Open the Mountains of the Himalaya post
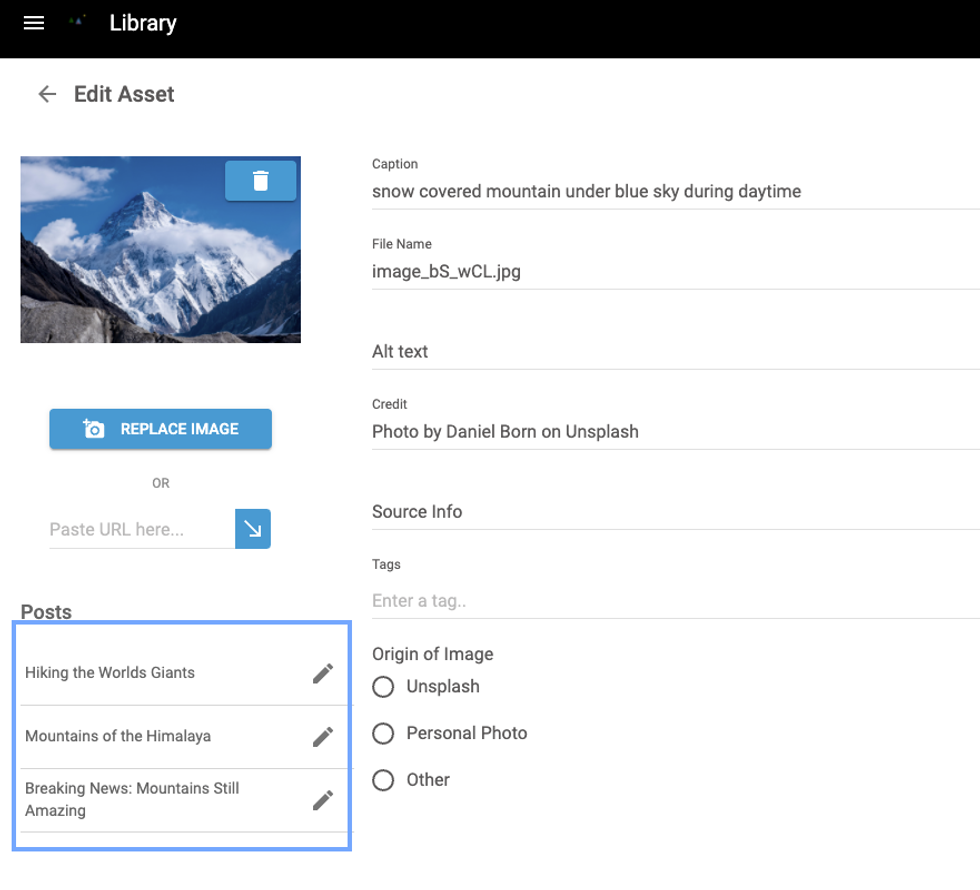 (x=118, y=736)
